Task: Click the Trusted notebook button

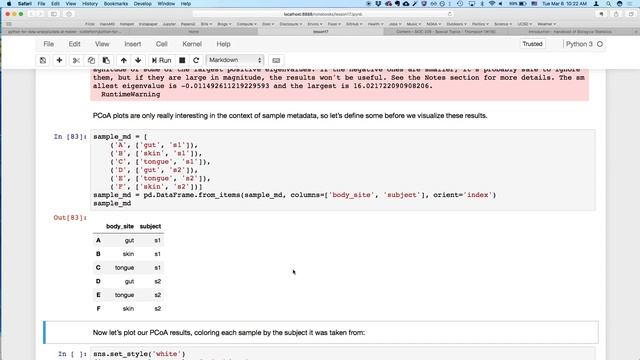Action: click(532, 44)
